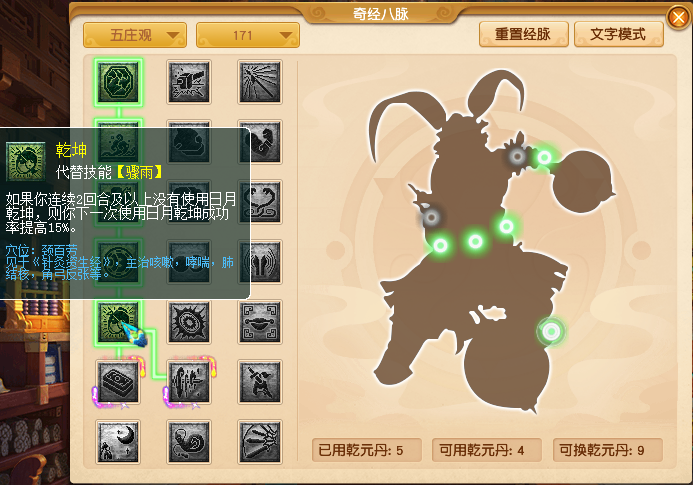Close the 奇经八脉 window
693x485 pixels.
tap(678, 18)
